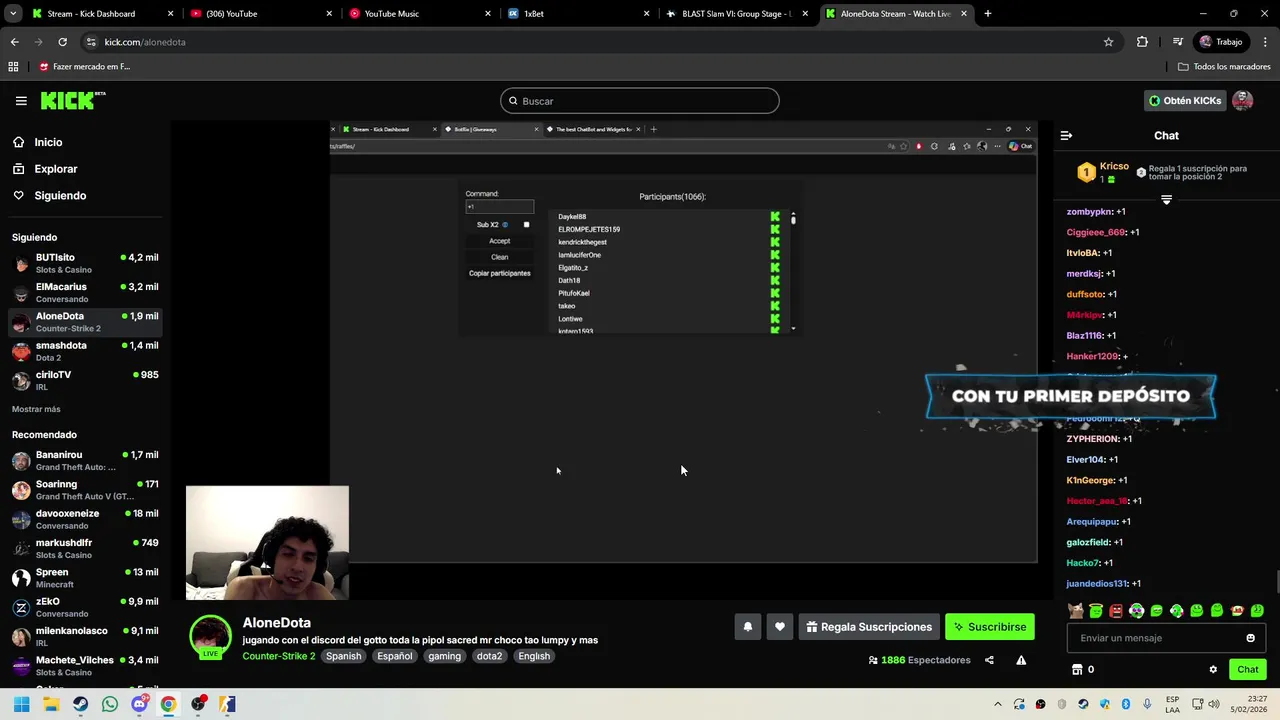Report the stream with the warning triangle icon
1280x720 pixels.
pyautogui.click(x=1021, y=660)
